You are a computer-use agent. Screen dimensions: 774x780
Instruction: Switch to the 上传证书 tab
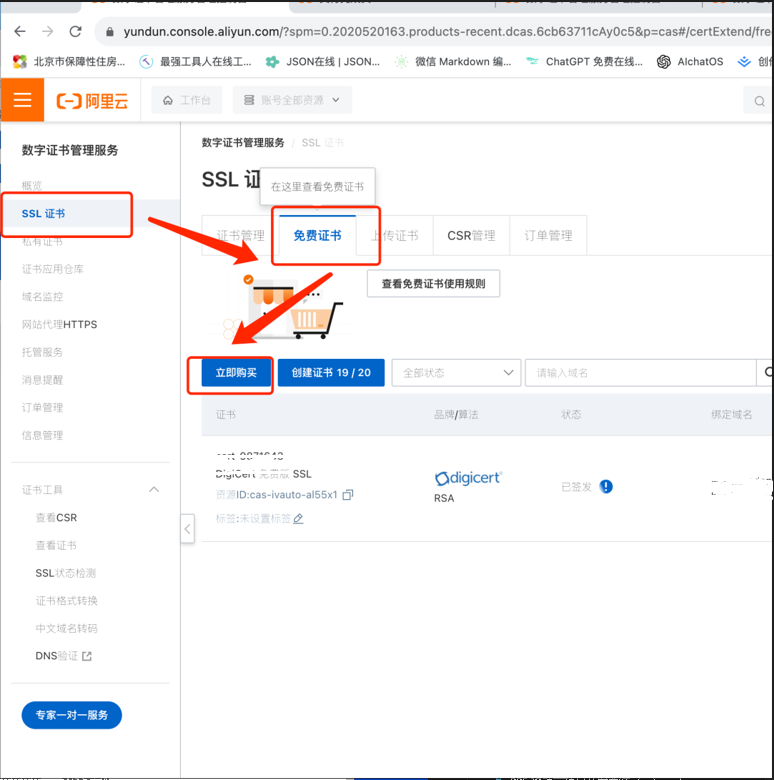(x=394, y=235)
